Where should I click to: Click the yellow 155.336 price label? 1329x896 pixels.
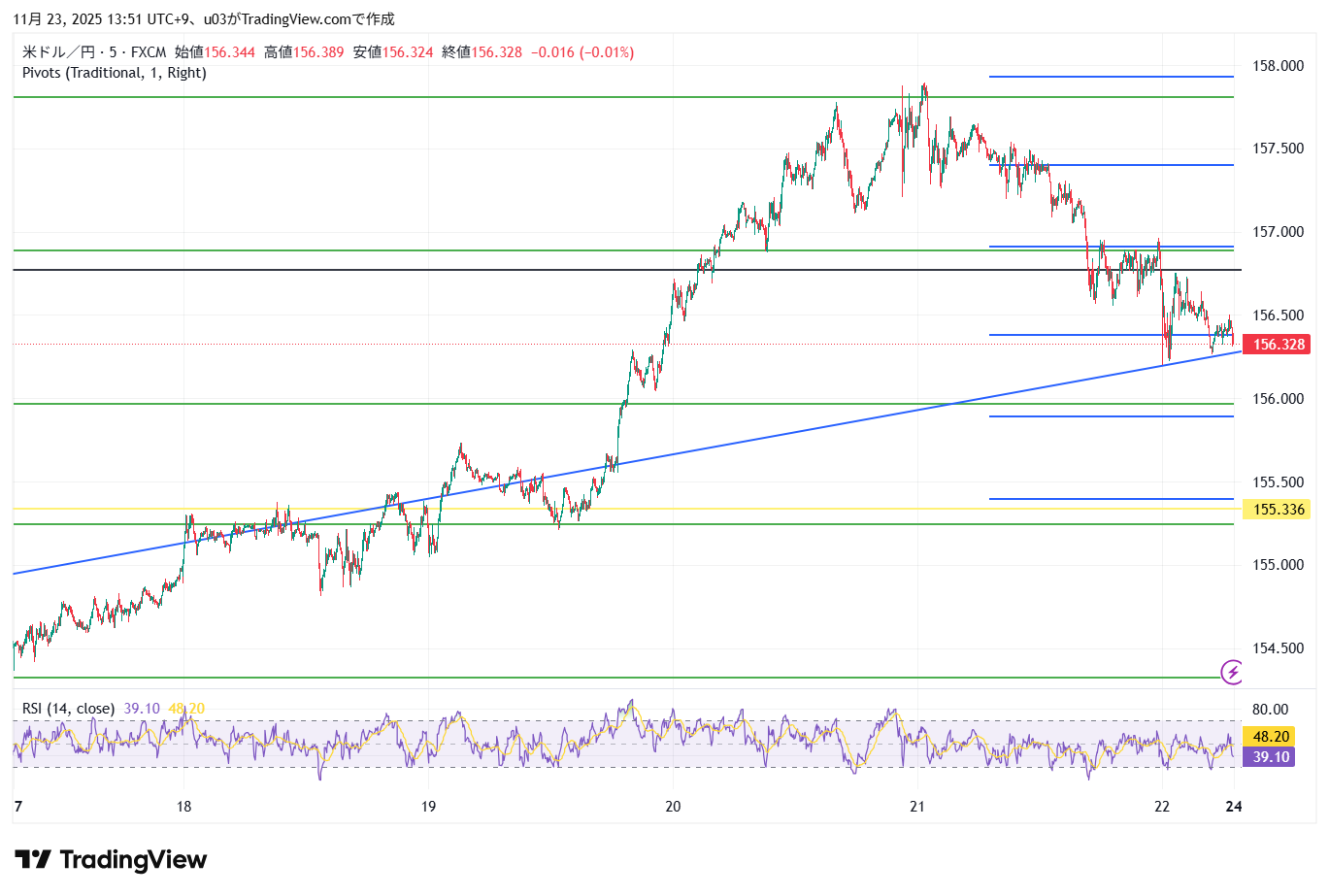click(x=1278, y=510)
